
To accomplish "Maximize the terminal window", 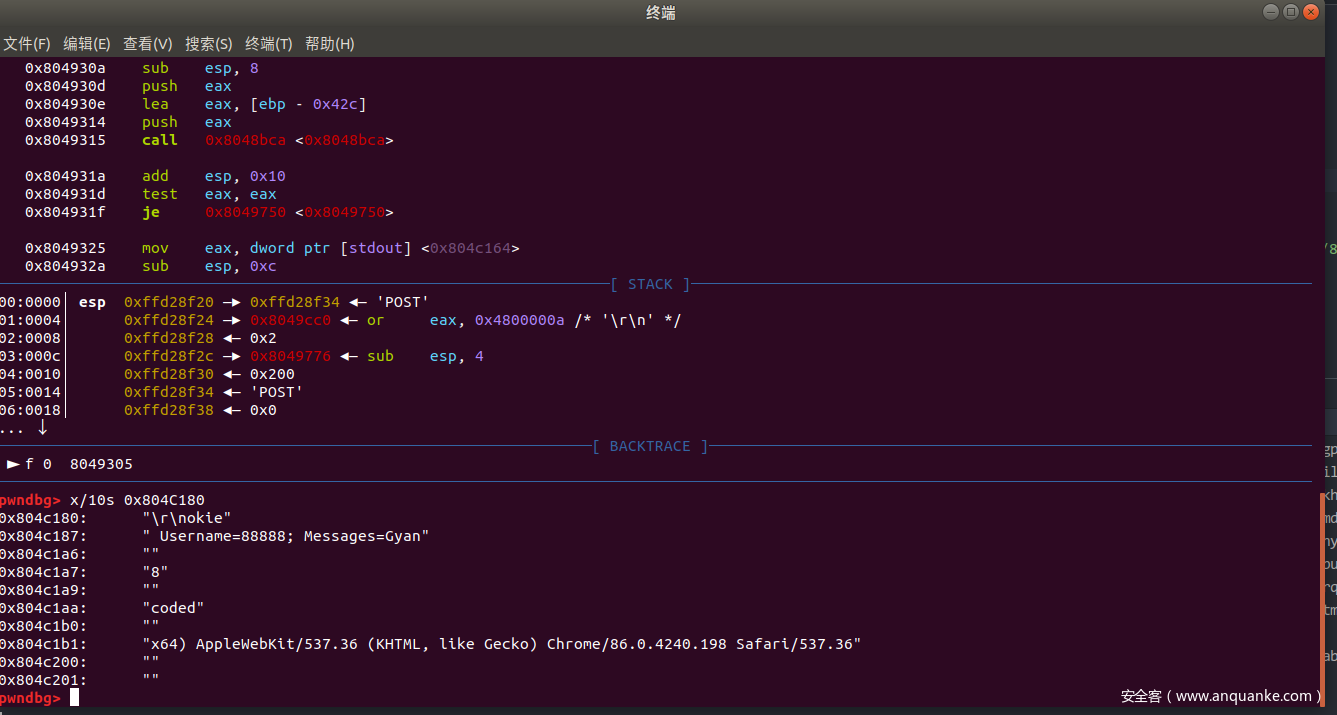I will (x=1291, y=12).
